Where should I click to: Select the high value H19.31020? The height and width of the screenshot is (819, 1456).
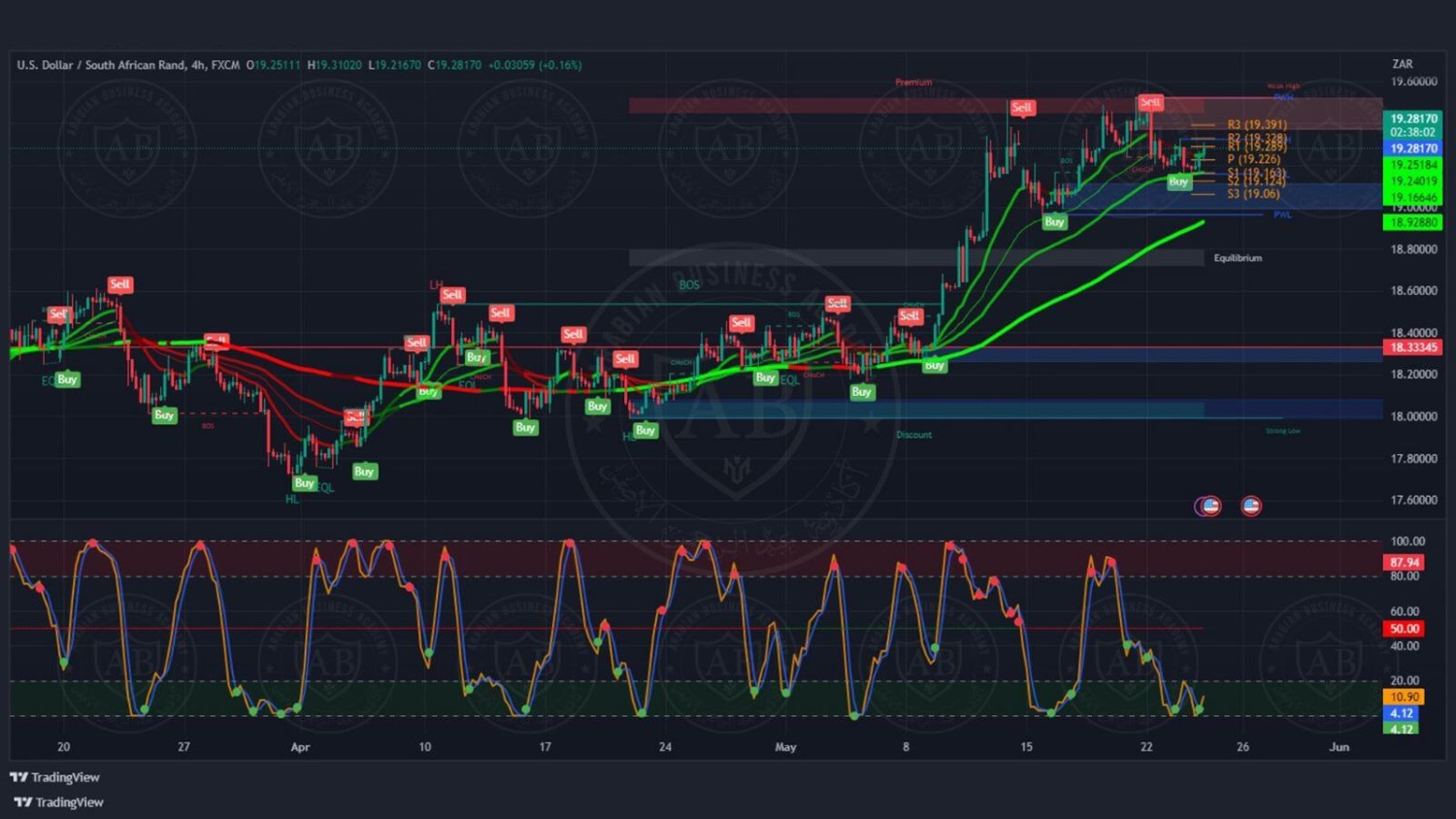pos(334,65)
